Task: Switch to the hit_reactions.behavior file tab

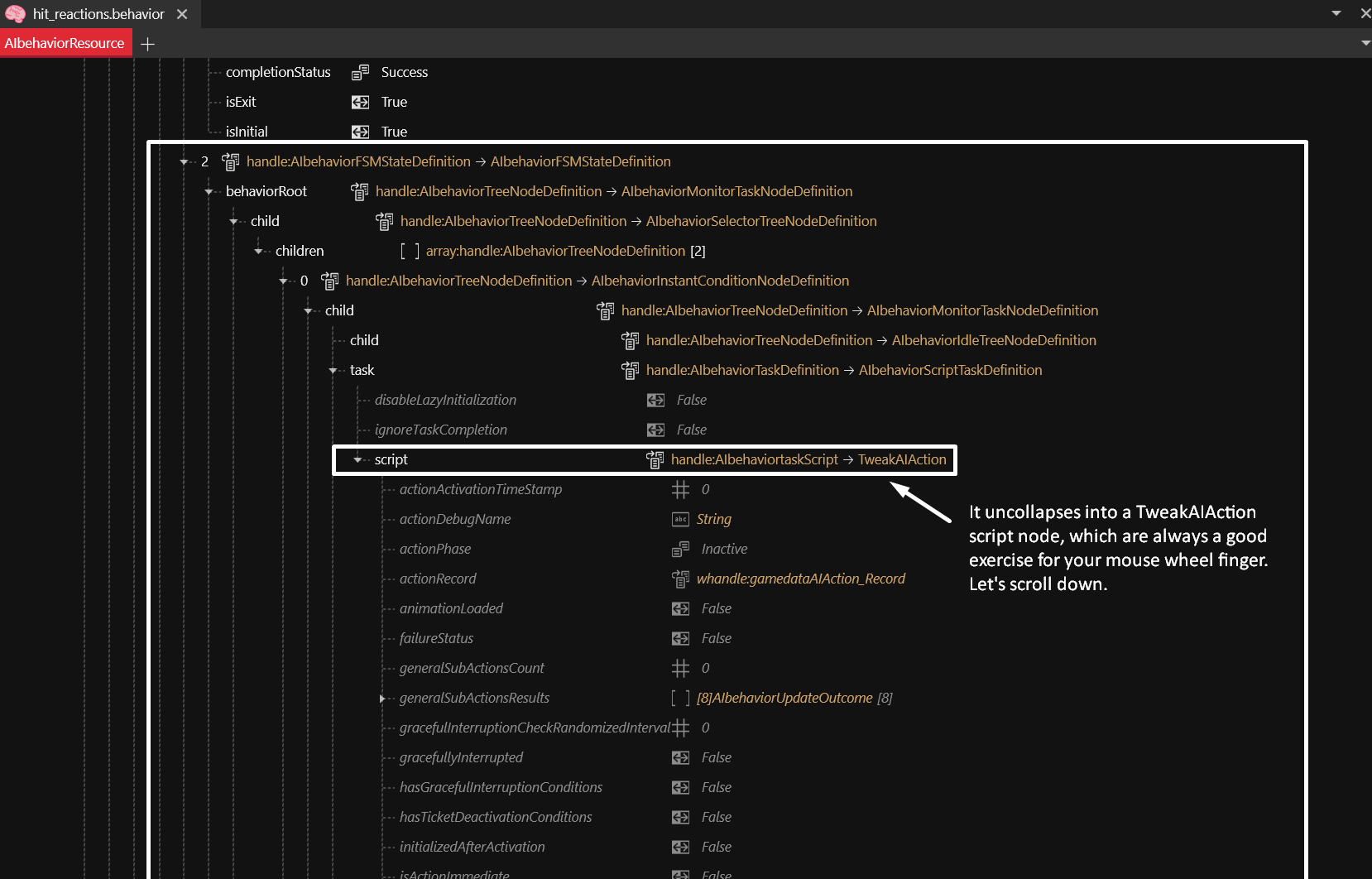Action: (98, 14)
